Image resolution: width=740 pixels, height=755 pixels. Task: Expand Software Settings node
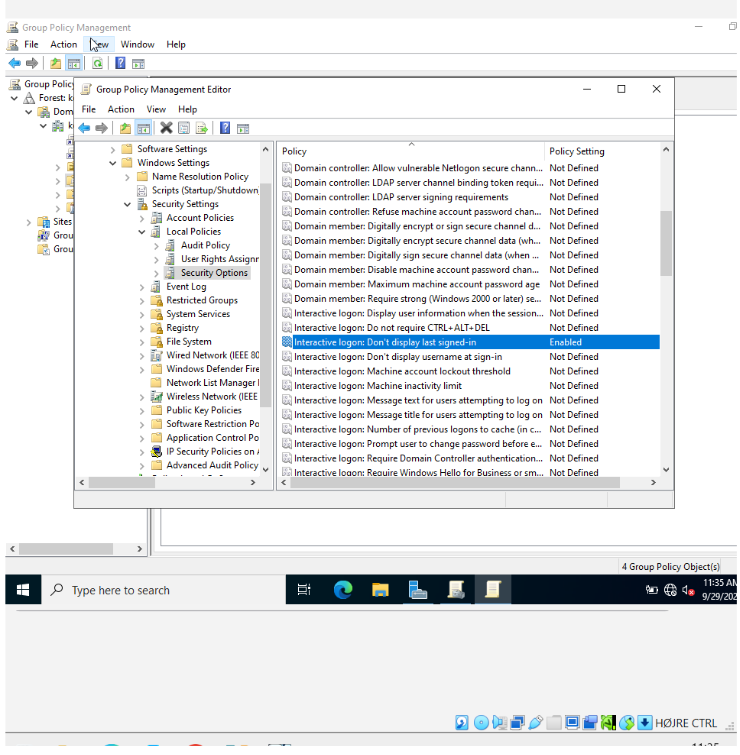113,150
